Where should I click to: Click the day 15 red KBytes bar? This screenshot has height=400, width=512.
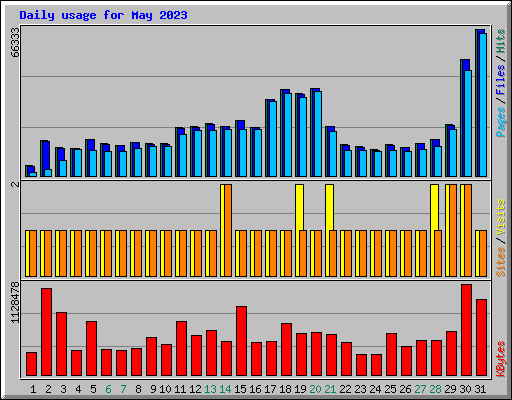pos(241,341)
